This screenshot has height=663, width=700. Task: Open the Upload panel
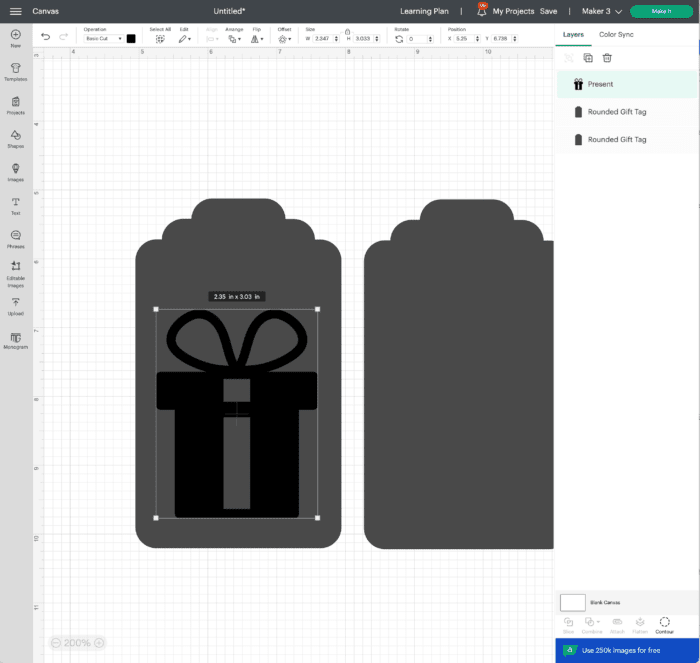[15, 304]
